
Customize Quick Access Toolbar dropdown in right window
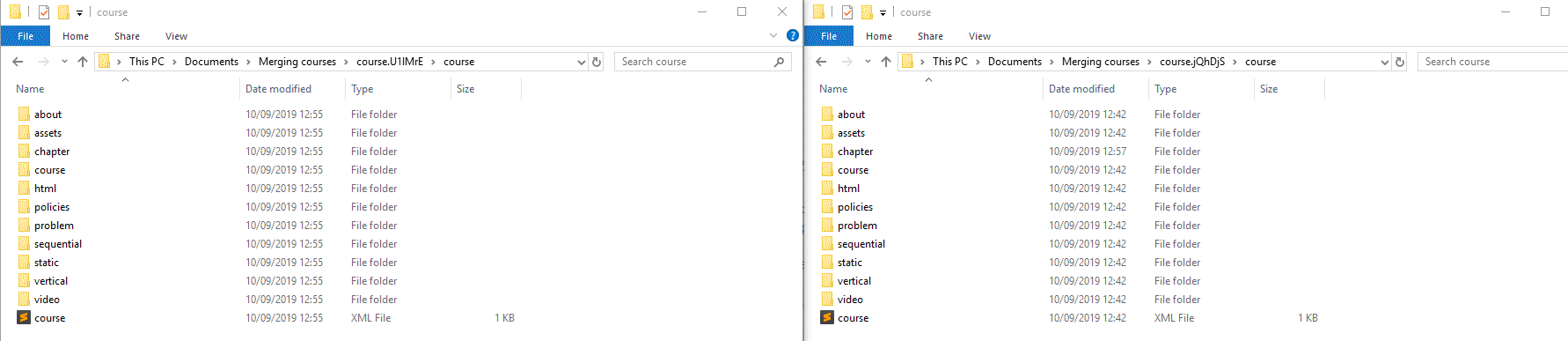pyautogui.click(x=883, y=12)
